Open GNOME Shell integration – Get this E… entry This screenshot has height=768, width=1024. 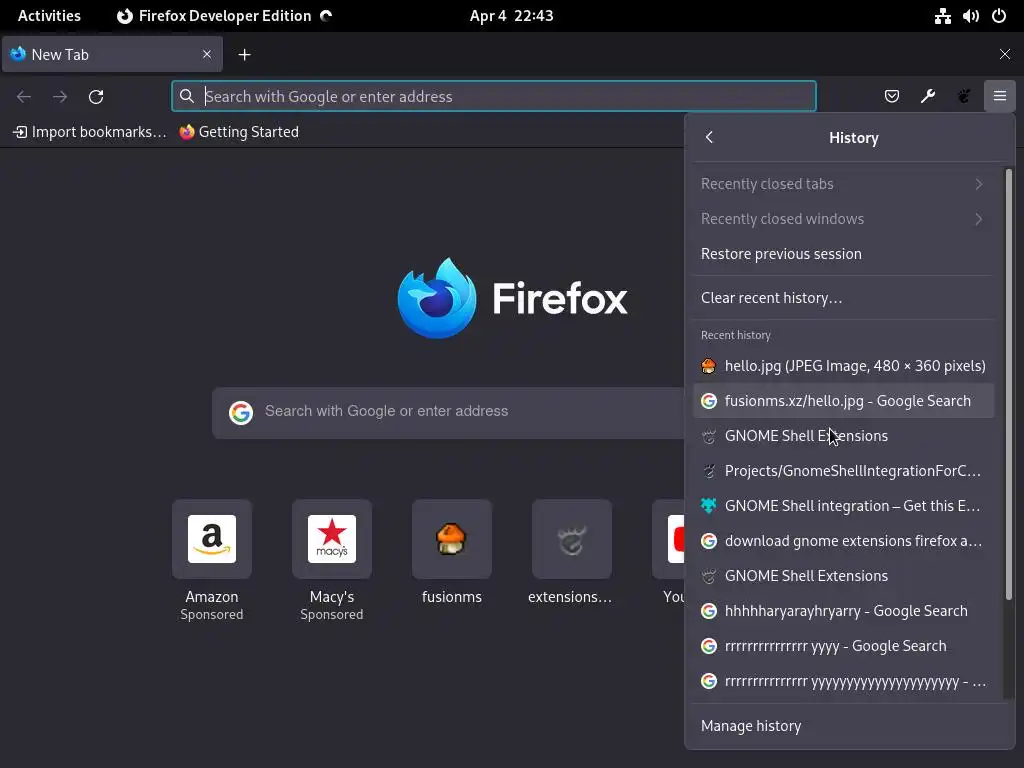[843, 506]
